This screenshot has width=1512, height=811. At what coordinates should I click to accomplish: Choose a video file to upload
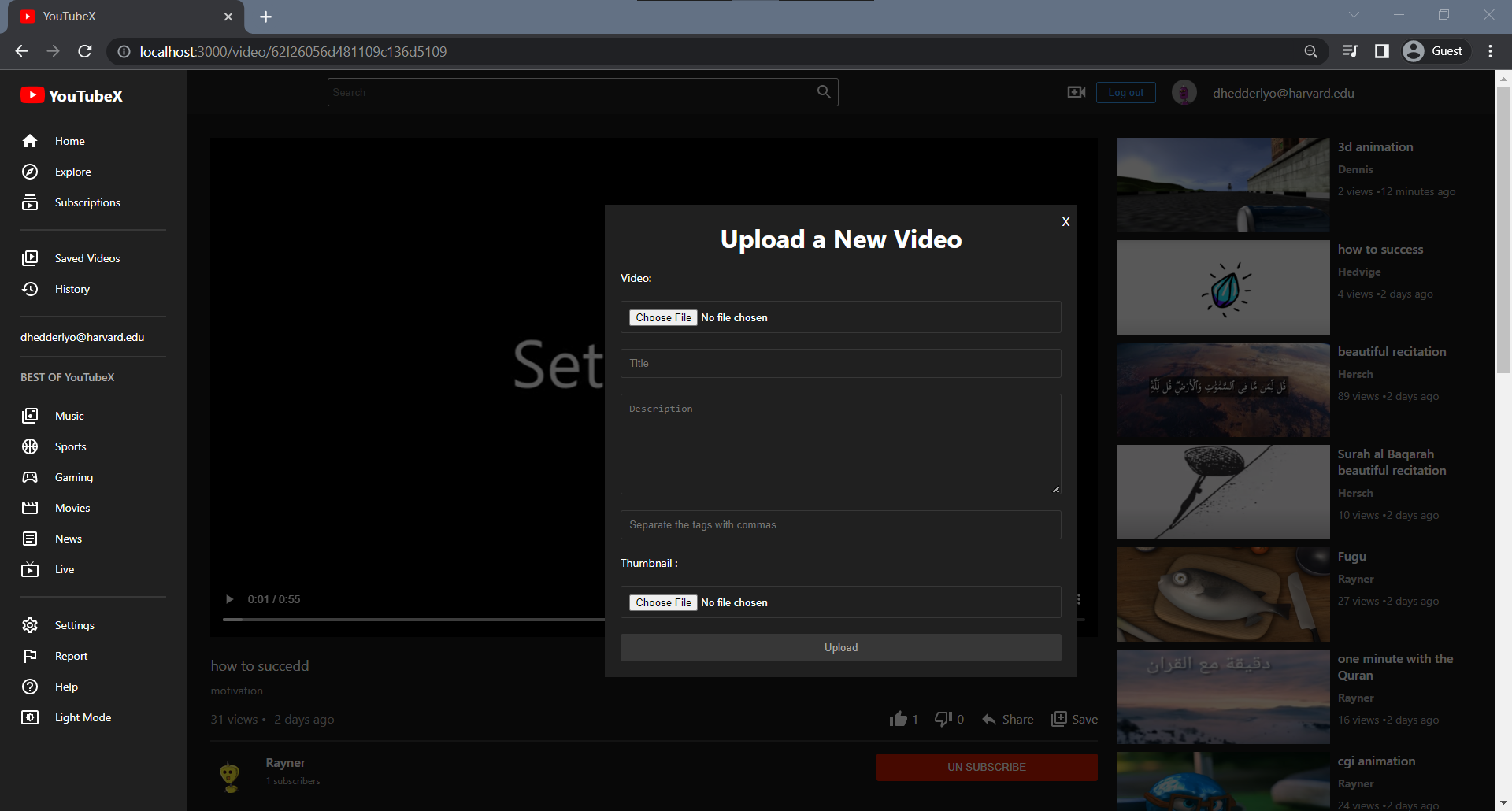[663, 317]
